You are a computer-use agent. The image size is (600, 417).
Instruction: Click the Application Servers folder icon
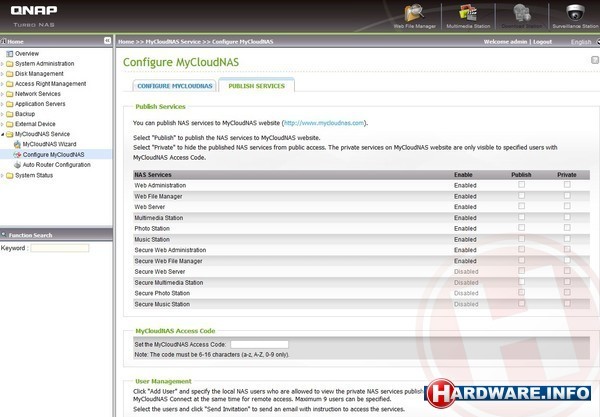pos(10,104)
